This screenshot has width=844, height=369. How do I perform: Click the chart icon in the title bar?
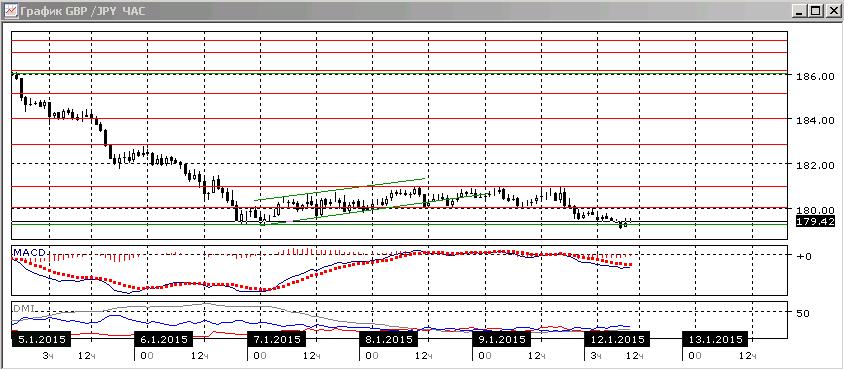point(11,11)
